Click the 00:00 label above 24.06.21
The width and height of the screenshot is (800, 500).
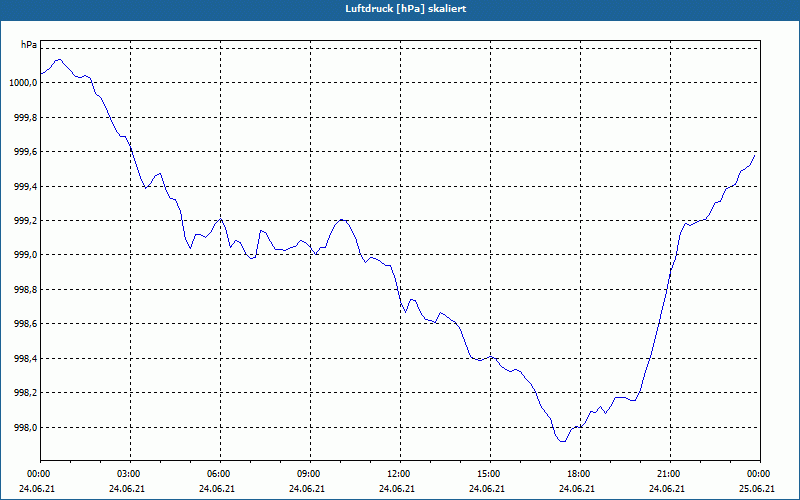37,474
